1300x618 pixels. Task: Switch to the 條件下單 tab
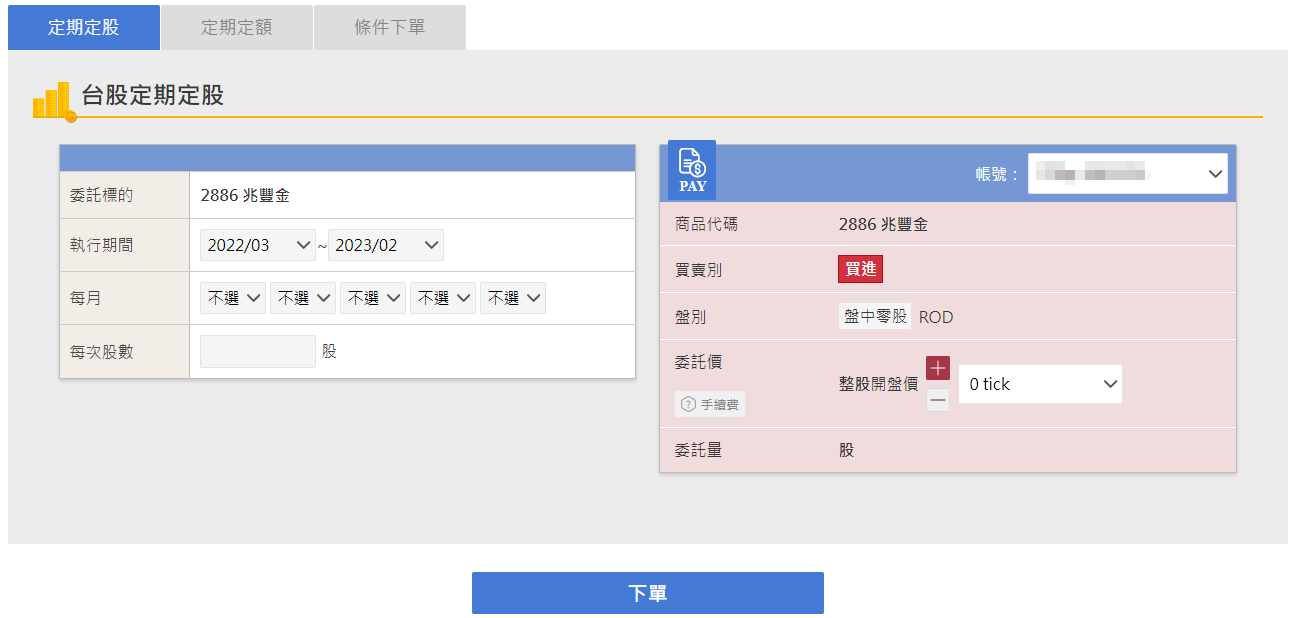click(x=390, y=27)
